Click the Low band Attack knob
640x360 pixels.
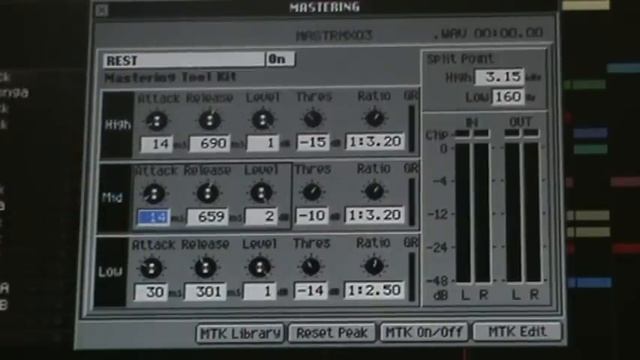coord(151,269)
